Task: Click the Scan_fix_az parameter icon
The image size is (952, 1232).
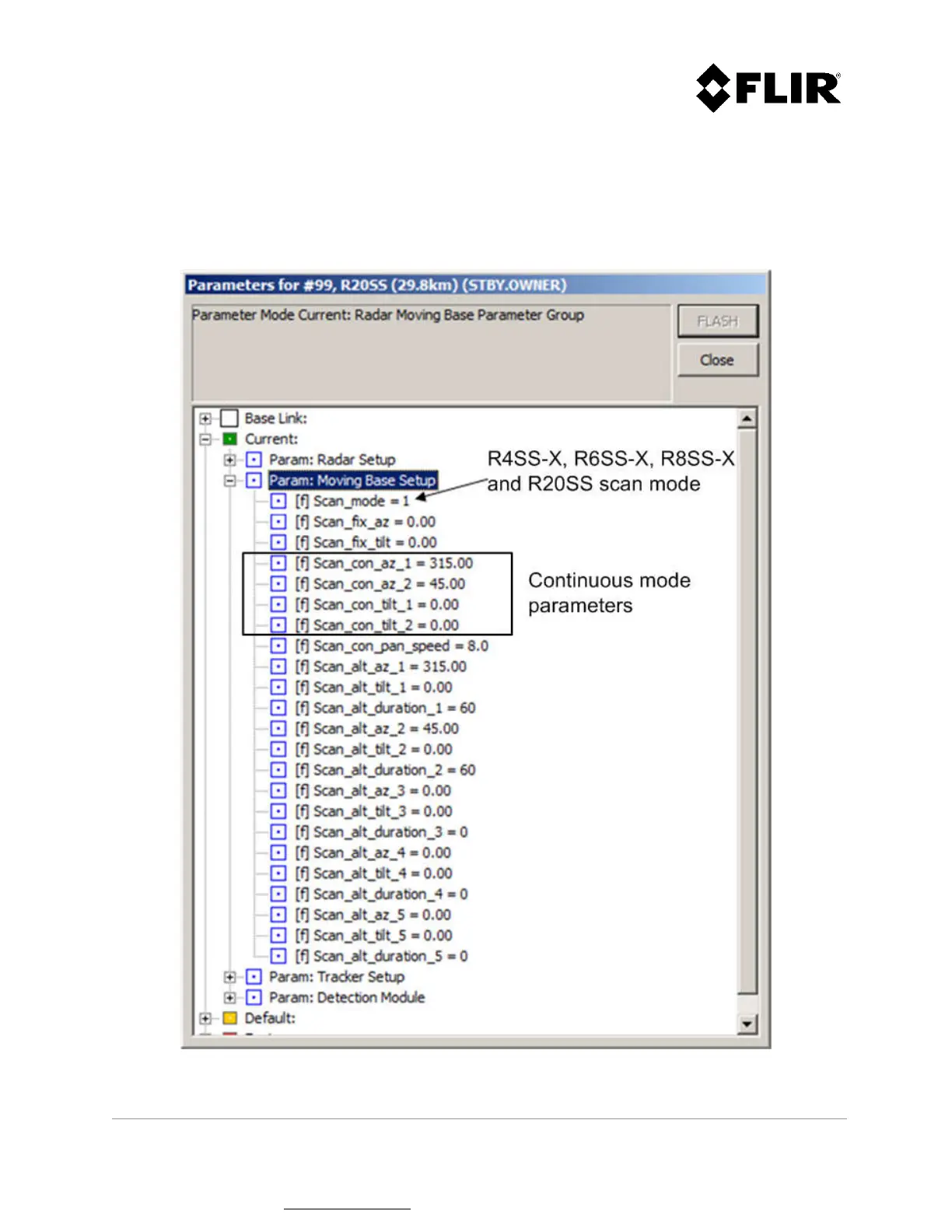Action: coord(278,522)
